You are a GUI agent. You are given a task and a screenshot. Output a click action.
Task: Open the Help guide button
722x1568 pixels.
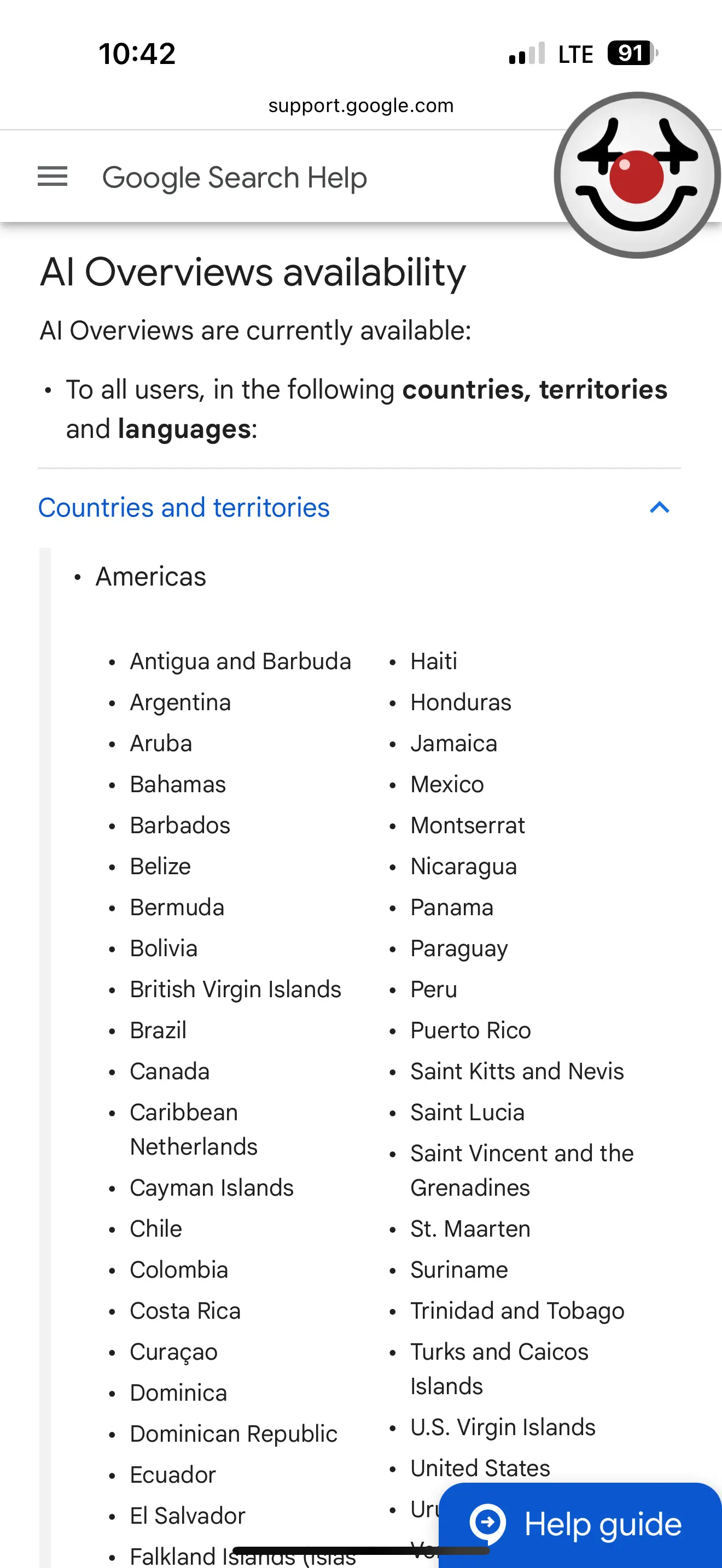(x=580, y=1524)
